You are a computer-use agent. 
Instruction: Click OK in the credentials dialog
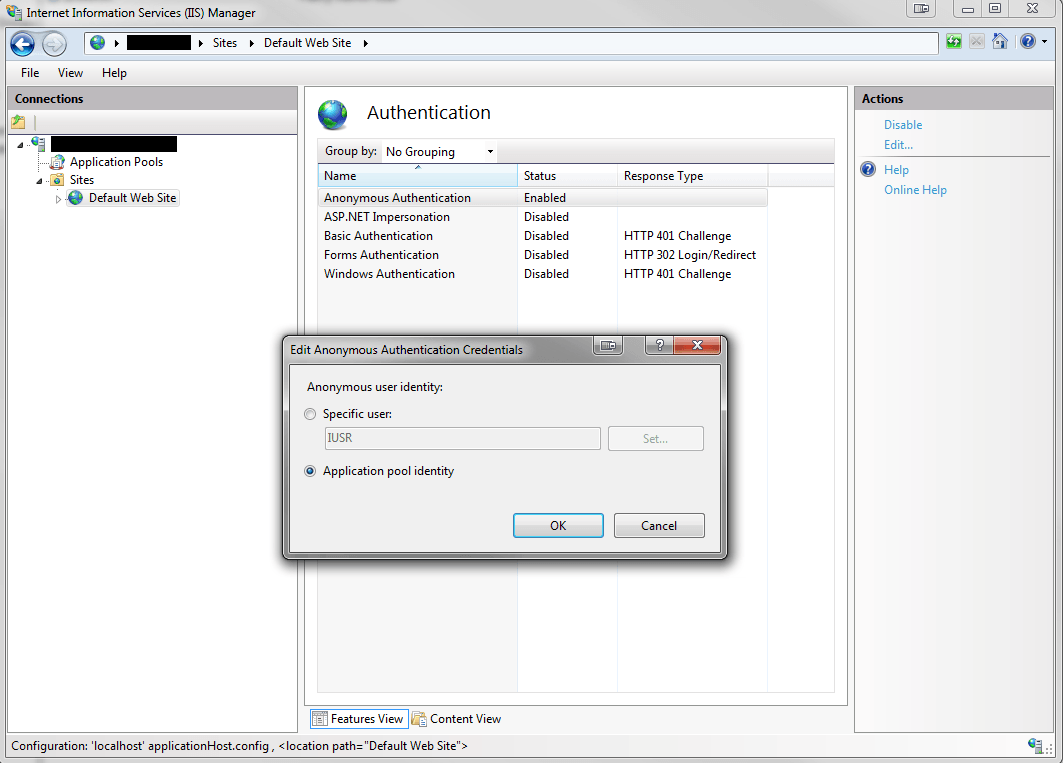[558, 526]
